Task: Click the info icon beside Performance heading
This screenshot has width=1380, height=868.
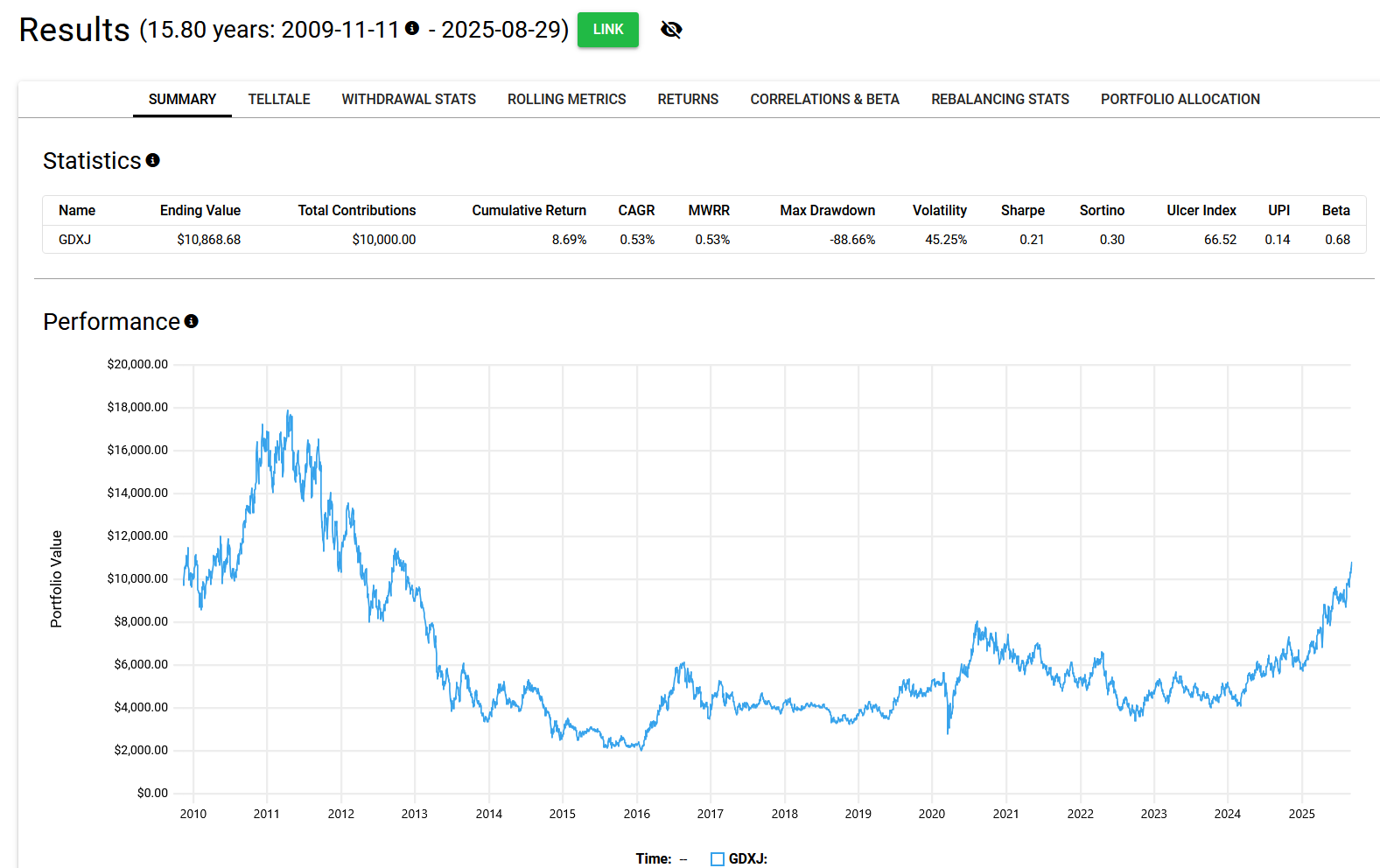Action: (192, 321)
